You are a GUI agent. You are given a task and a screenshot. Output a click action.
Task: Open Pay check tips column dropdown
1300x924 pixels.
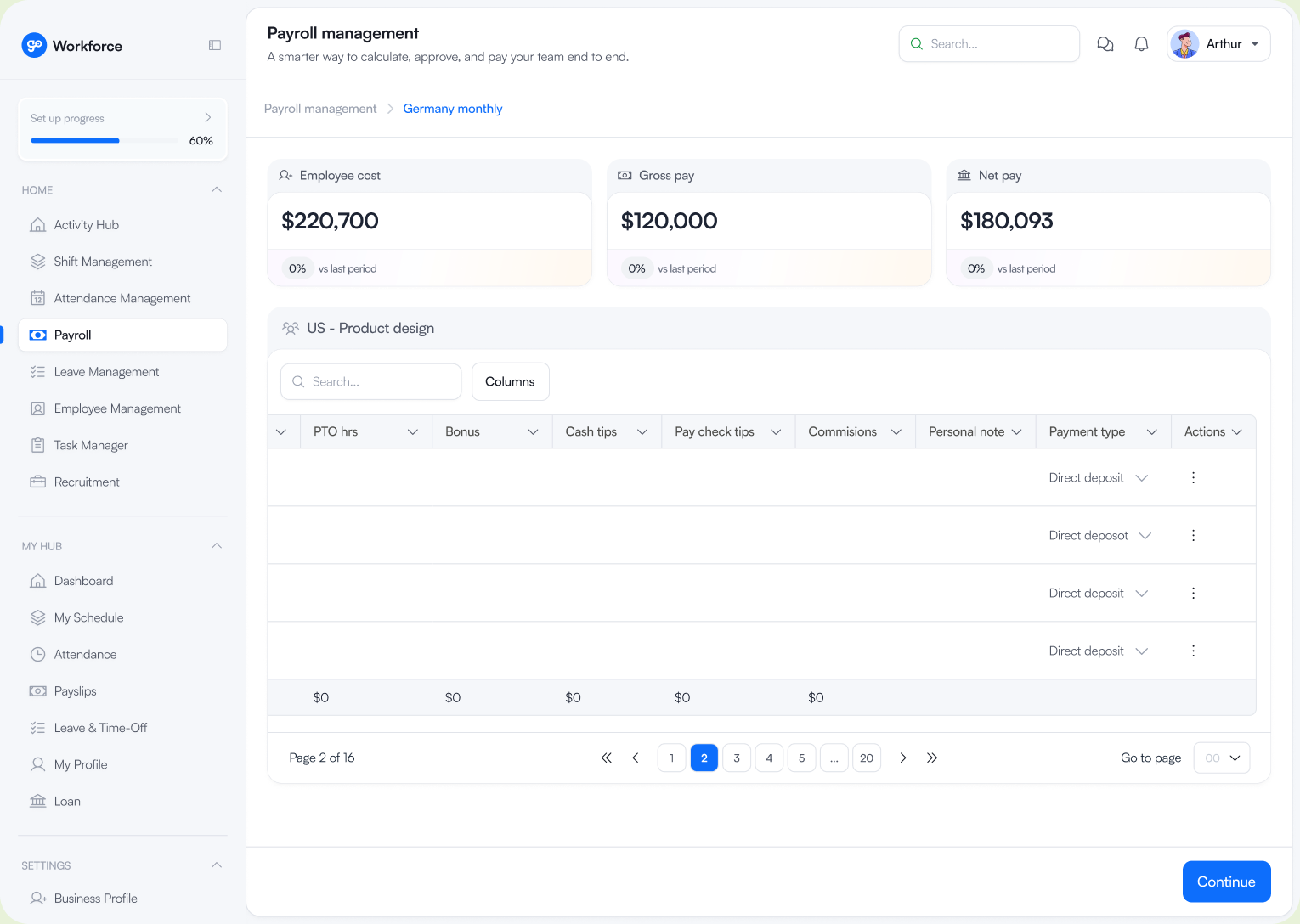[776, 432]
